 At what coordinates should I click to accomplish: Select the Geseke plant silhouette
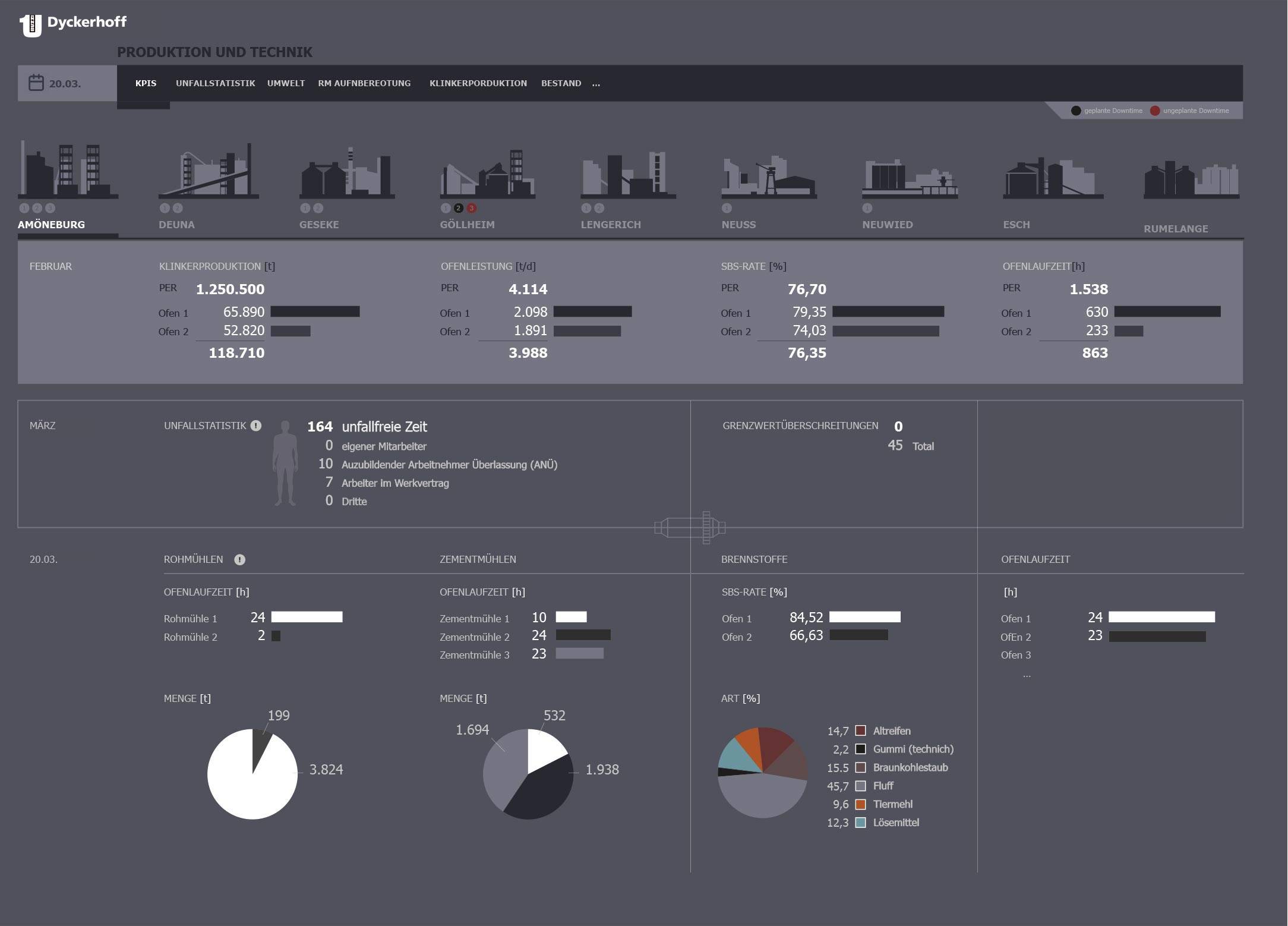(x=347, y=172)
